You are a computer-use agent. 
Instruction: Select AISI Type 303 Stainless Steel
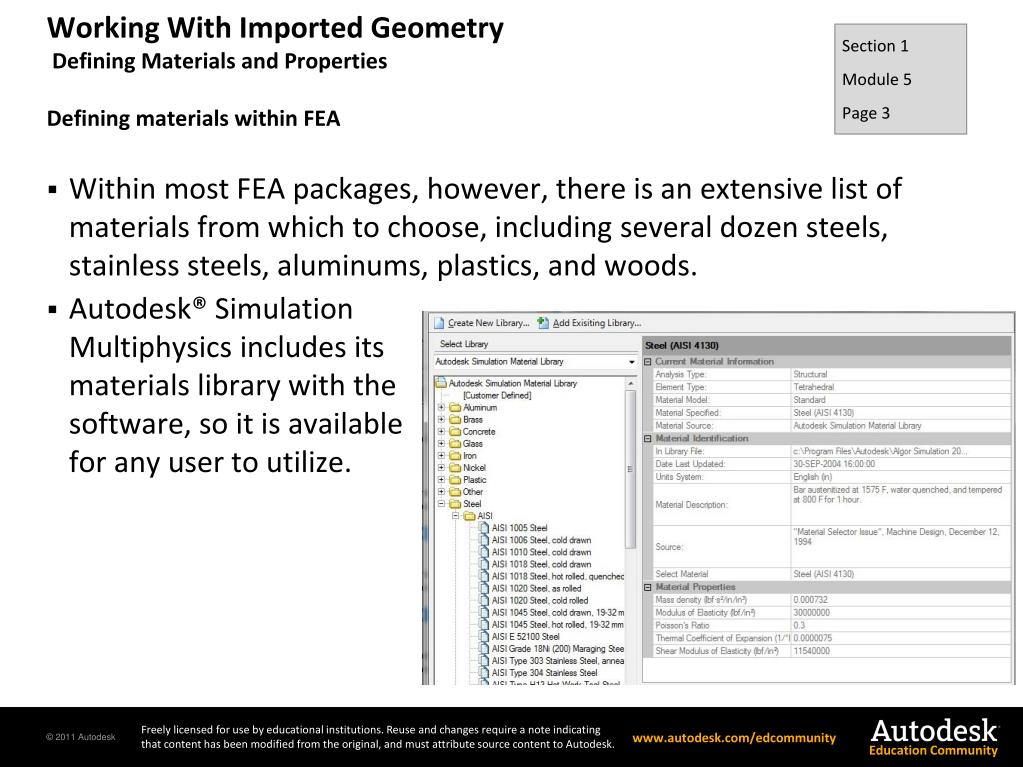(x=558, y=661)
